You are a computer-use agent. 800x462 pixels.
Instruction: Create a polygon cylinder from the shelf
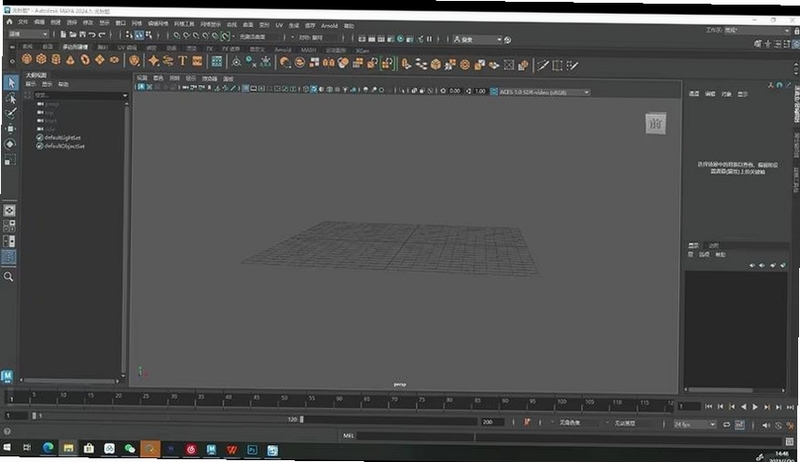click(56, 60)
